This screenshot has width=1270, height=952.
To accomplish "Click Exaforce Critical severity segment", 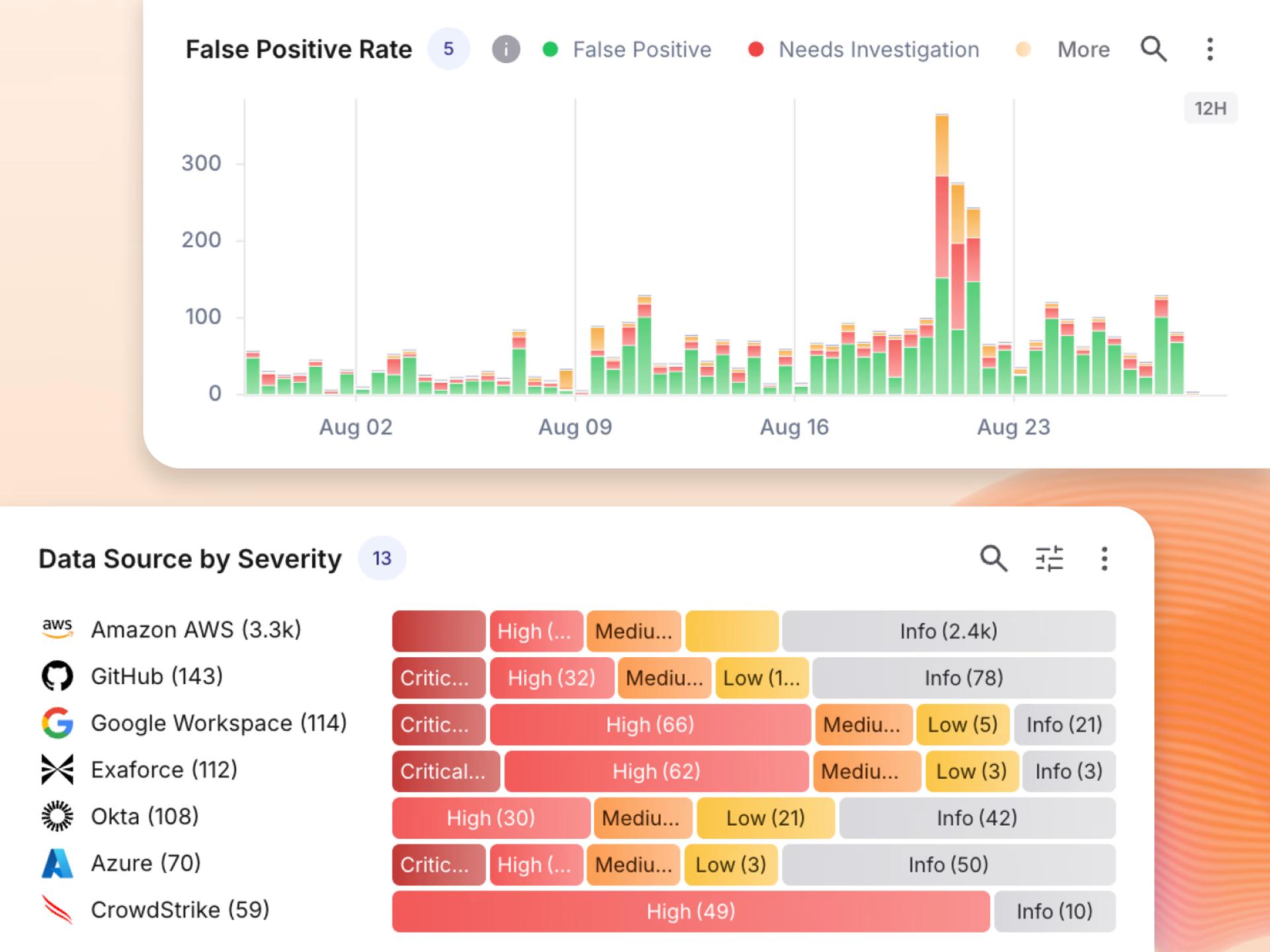I will pos(446,772).
